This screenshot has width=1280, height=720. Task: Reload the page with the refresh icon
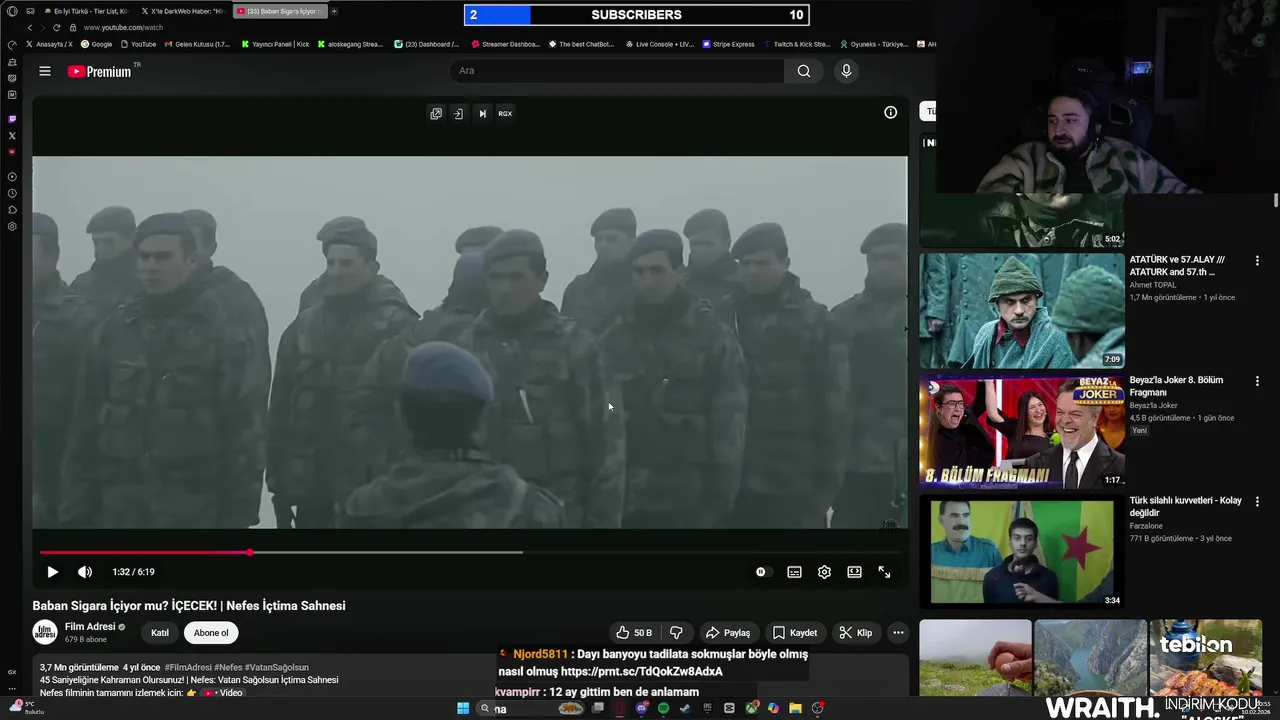(56, 28)
